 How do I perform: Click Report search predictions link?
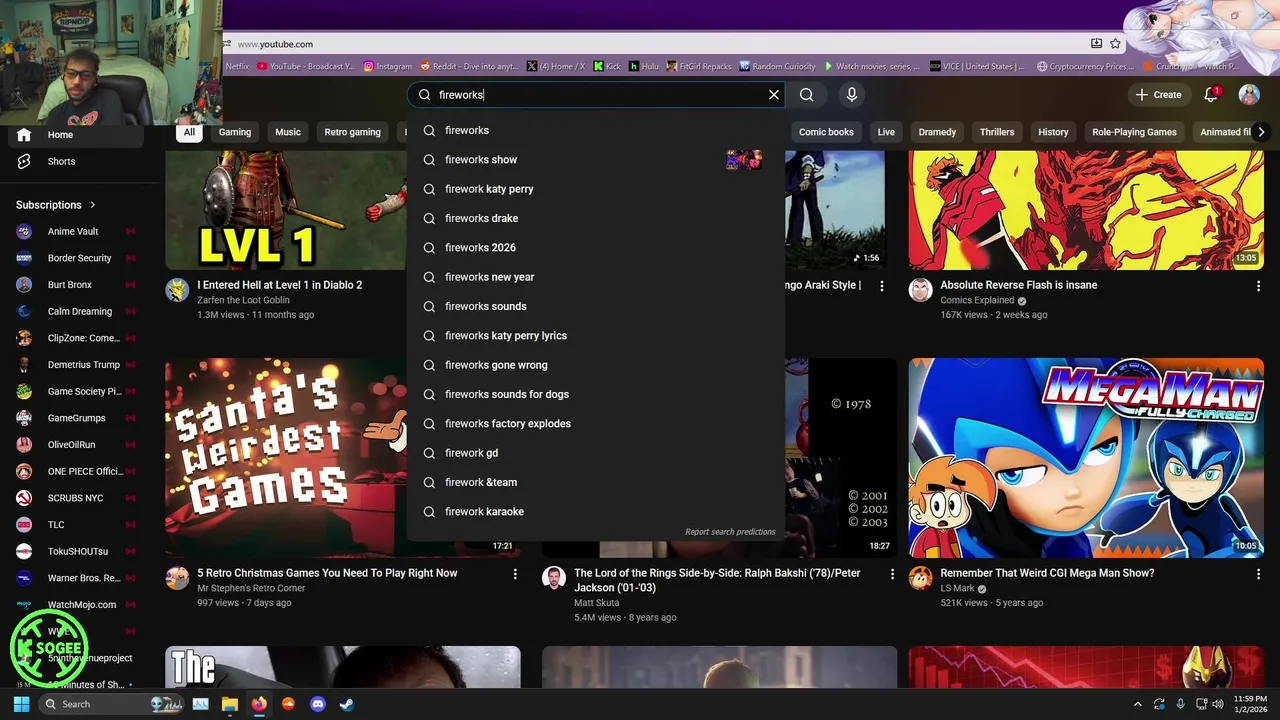[x=730, y=532]
